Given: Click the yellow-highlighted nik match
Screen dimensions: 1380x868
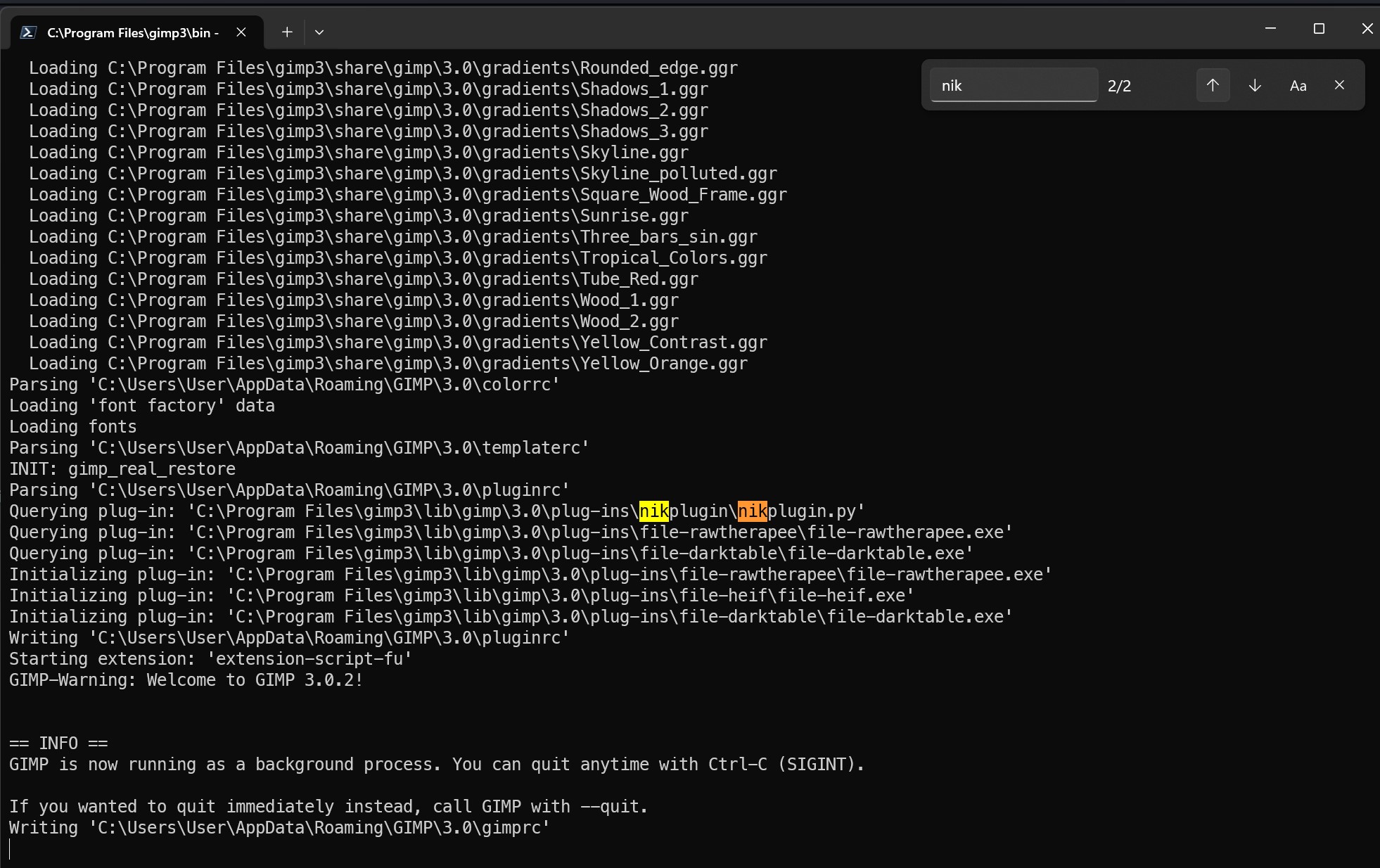Looking at the screenshot, I should 653,511.
